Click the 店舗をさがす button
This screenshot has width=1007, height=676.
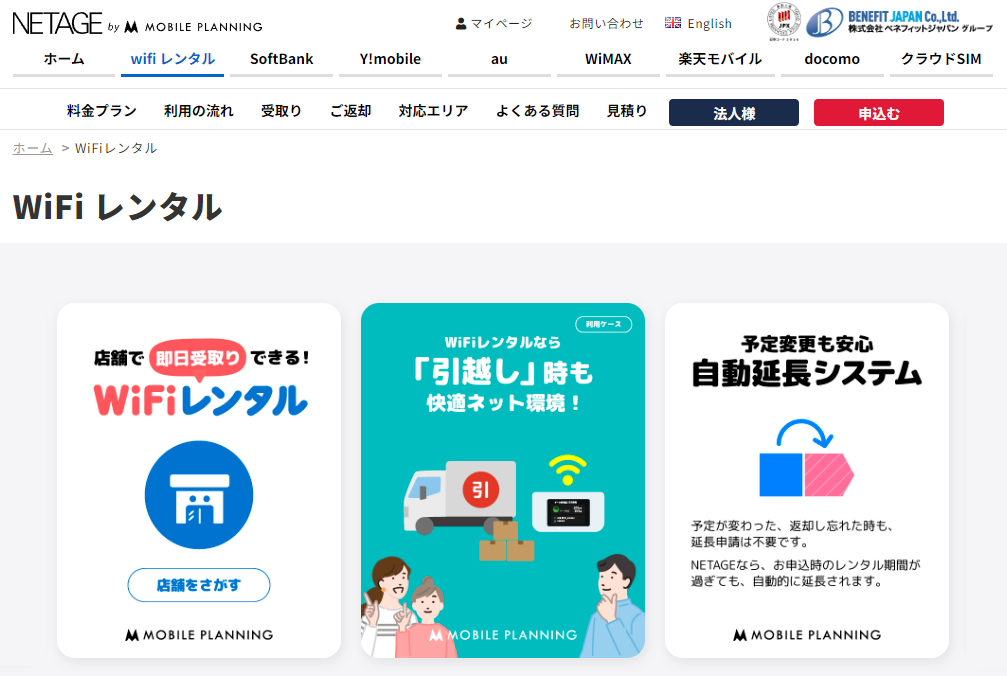199,585
